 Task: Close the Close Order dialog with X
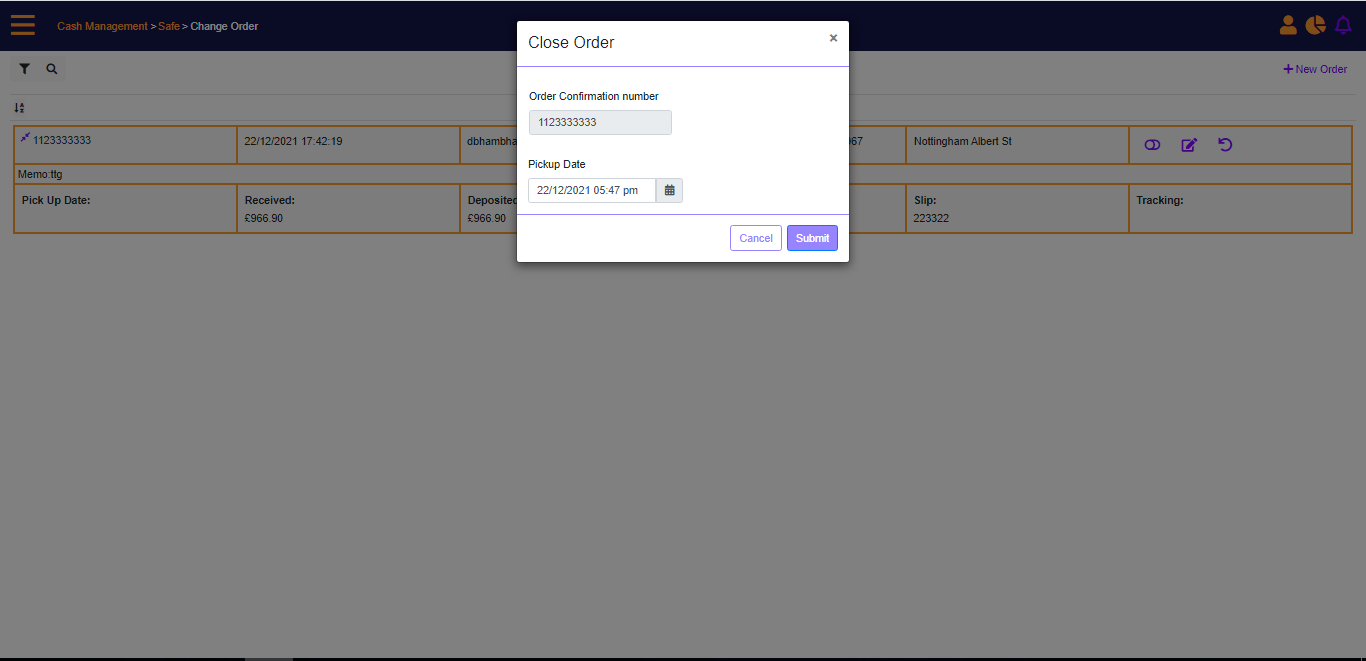(833, 38)
